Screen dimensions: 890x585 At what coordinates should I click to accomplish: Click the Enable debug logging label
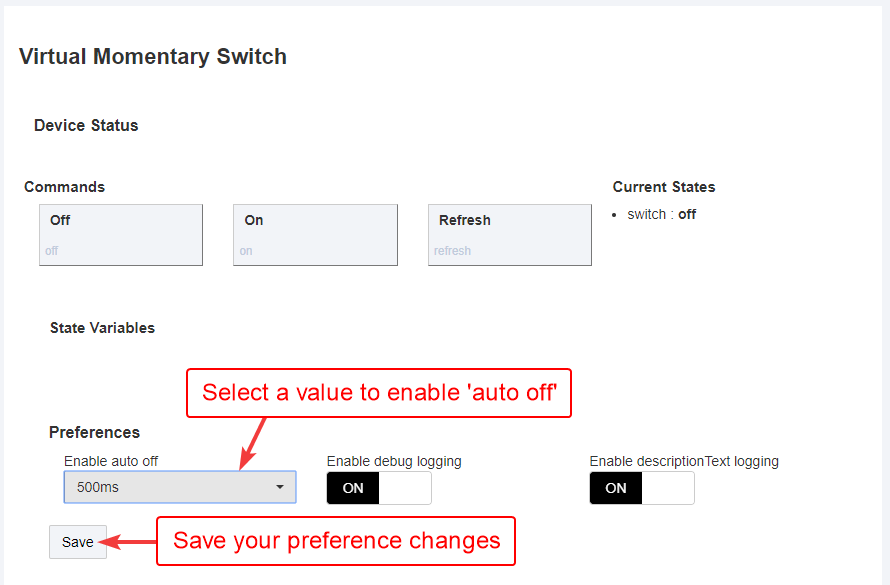(394, 461)
